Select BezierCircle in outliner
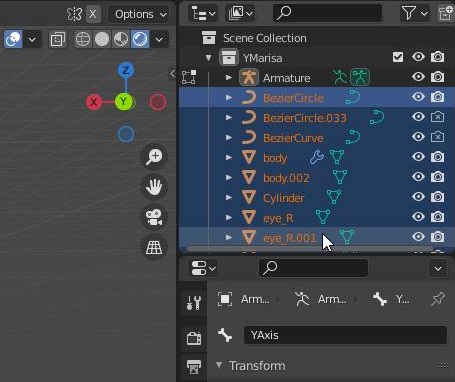The height and width of the screenshot is (382, 455). click(293, 98)
